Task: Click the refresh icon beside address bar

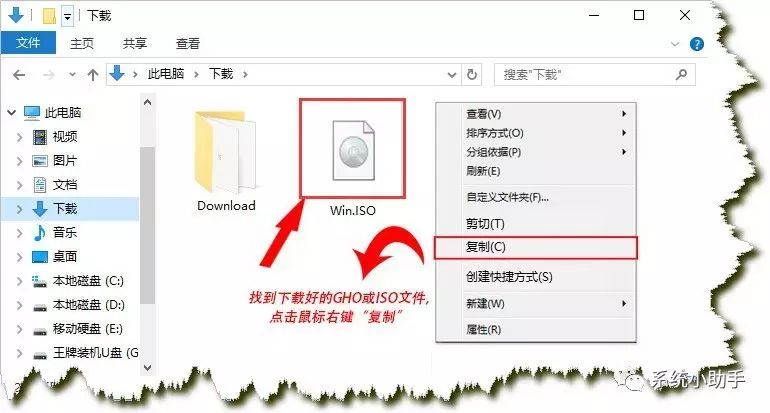Action: [x=471, y=75]
